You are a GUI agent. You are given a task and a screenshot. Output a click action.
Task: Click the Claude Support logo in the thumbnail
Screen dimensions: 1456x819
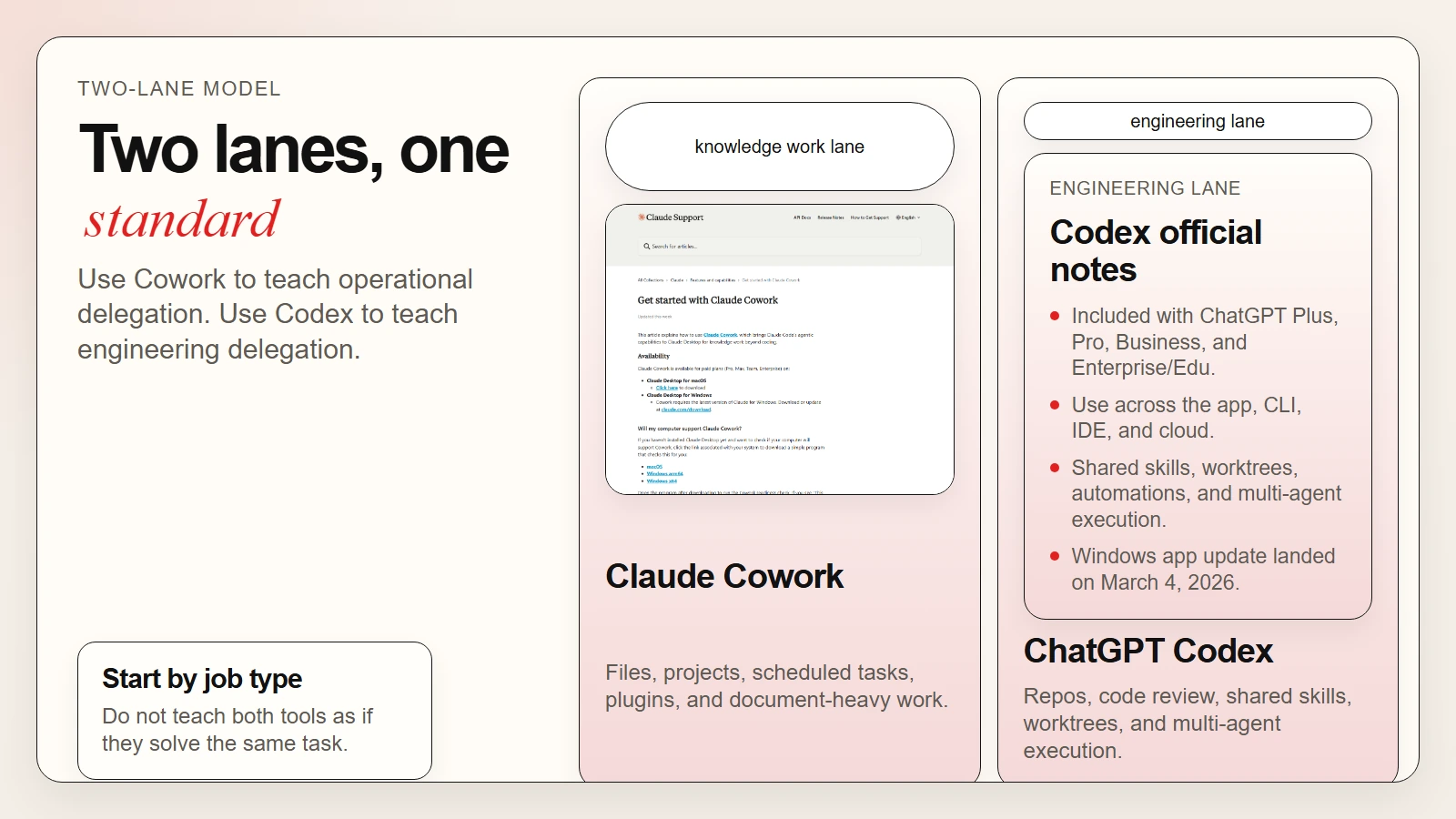pos(671,217)
